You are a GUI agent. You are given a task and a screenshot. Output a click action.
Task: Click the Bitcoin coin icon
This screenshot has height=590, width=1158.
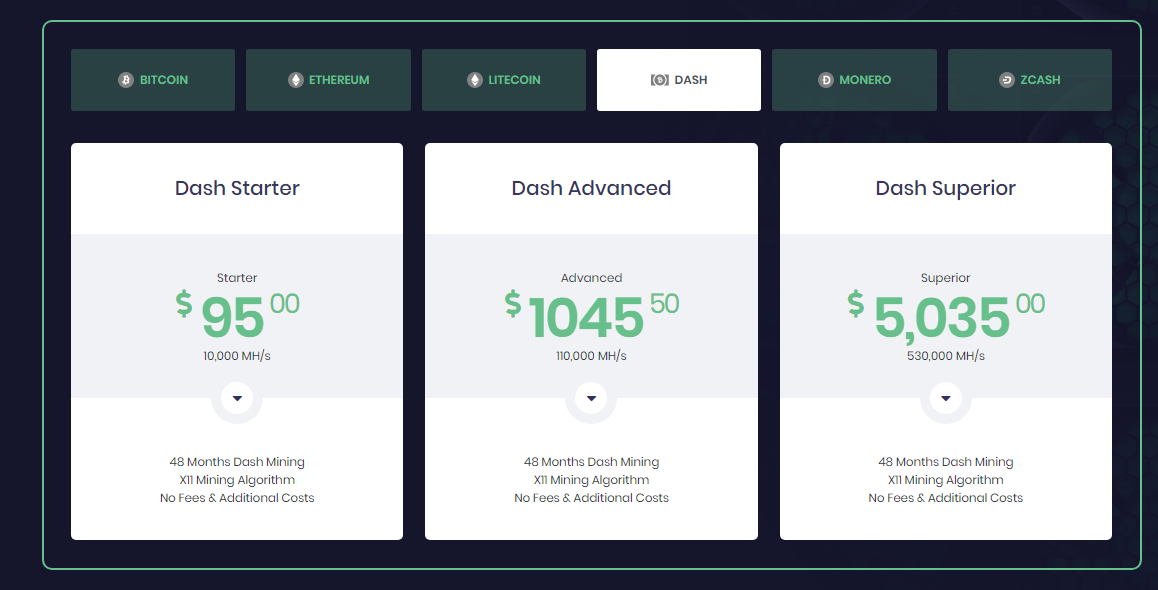126,80
